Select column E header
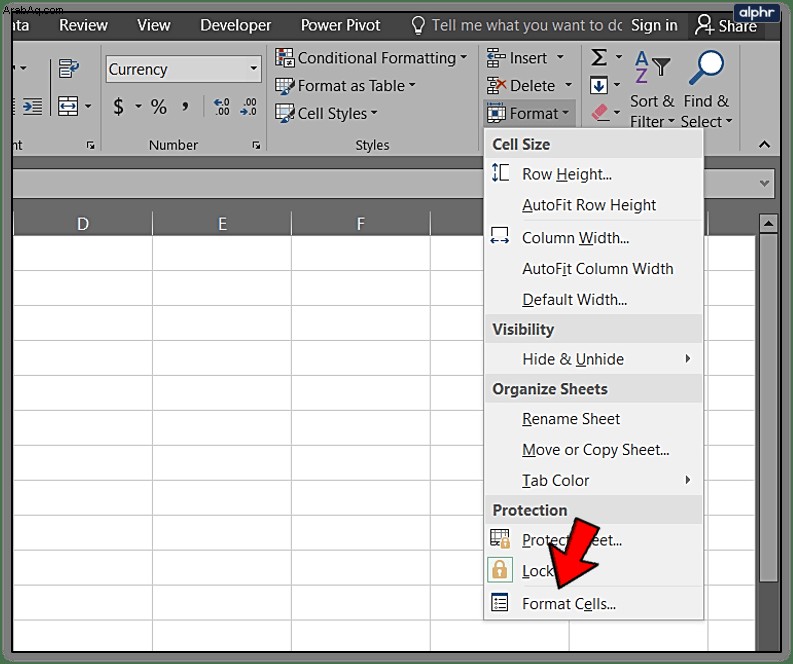The height and width of the screenshot is (664, 793). pos(222,224)
